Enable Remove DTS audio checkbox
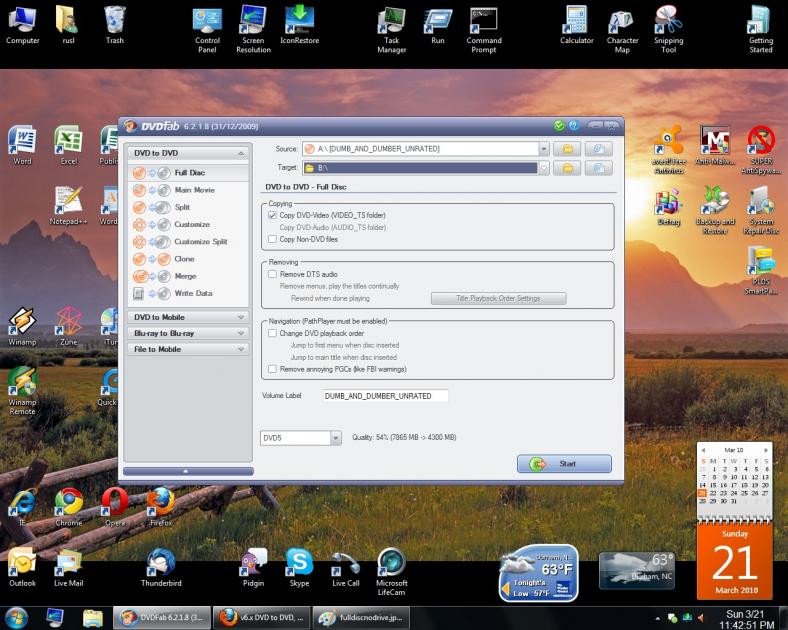Viewport: 788px width, 630px height. (x=272, y=273)
